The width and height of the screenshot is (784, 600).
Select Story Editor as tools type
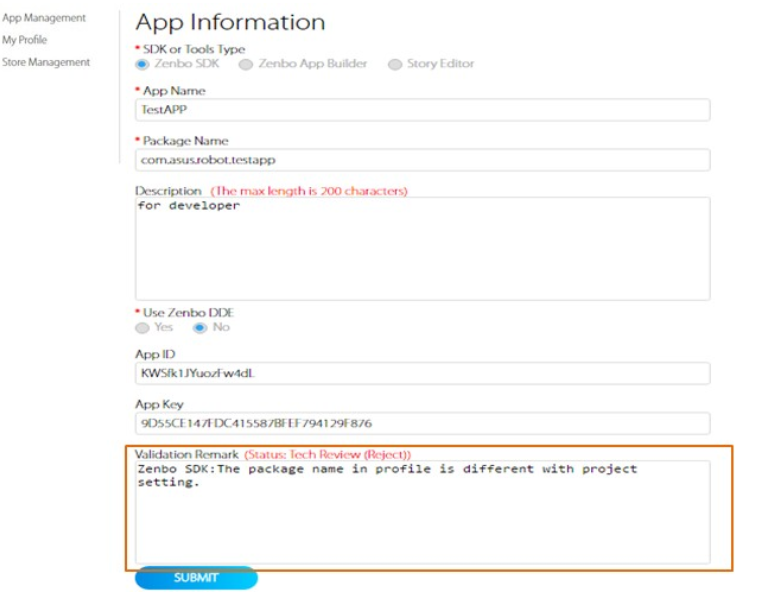[395, 64]
